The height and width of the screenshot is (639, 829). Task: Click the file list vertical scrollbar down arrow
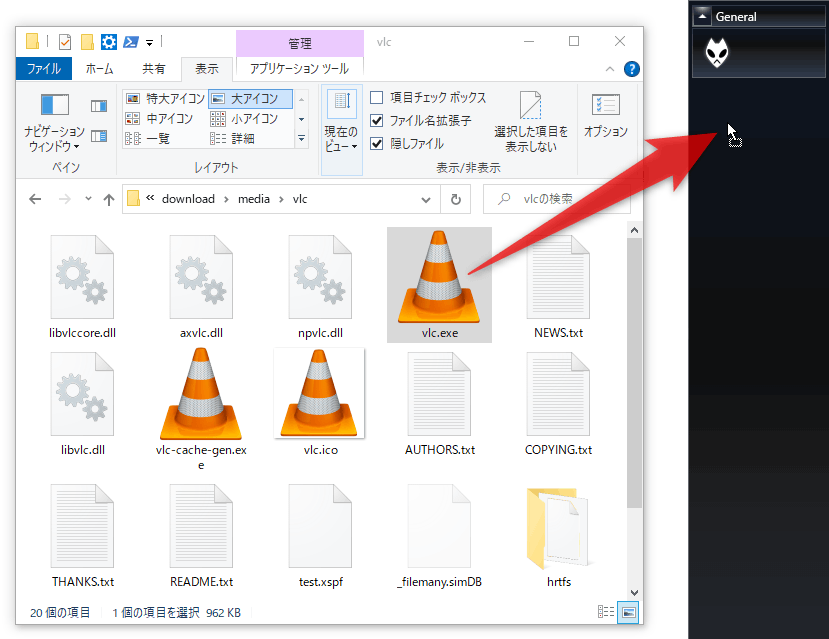634,592
